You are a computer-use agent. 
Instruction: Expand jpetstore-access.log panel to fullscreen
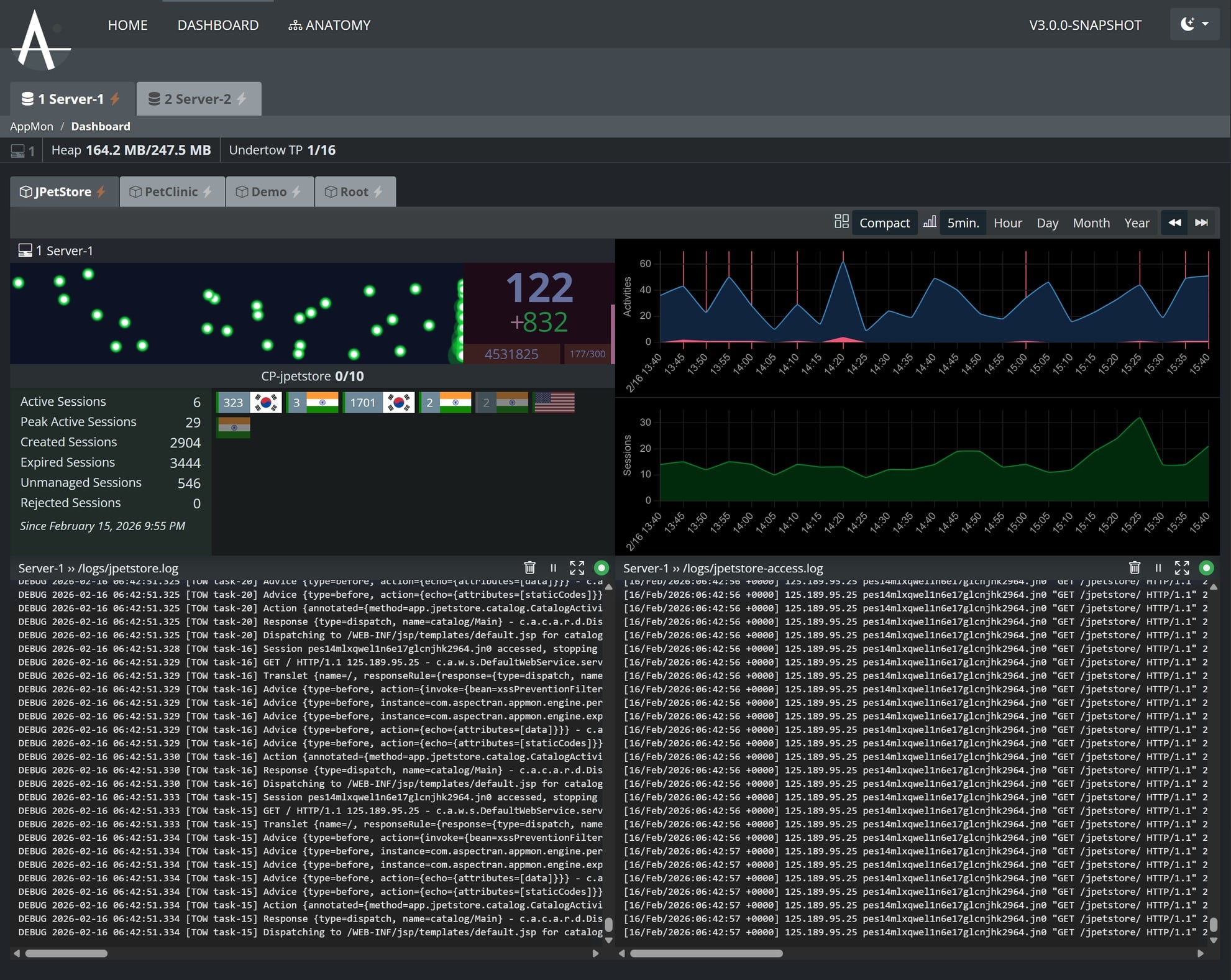click(1181, 567)
